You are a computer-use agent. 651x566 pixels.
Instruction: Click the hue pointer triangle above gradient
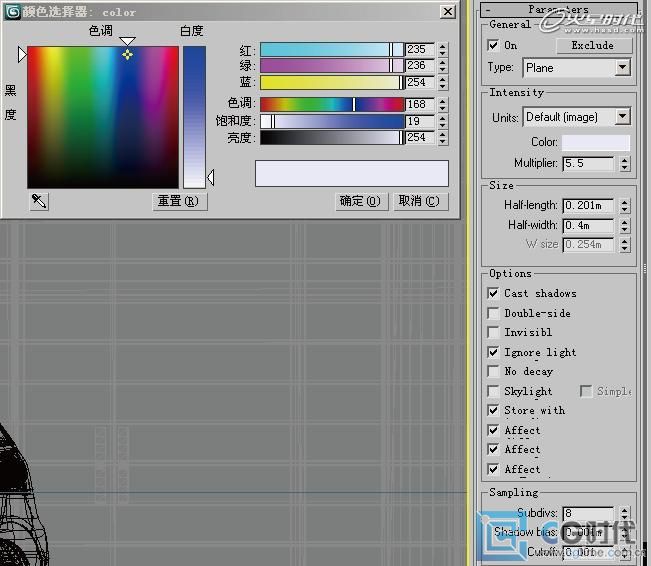coord(127,41)
